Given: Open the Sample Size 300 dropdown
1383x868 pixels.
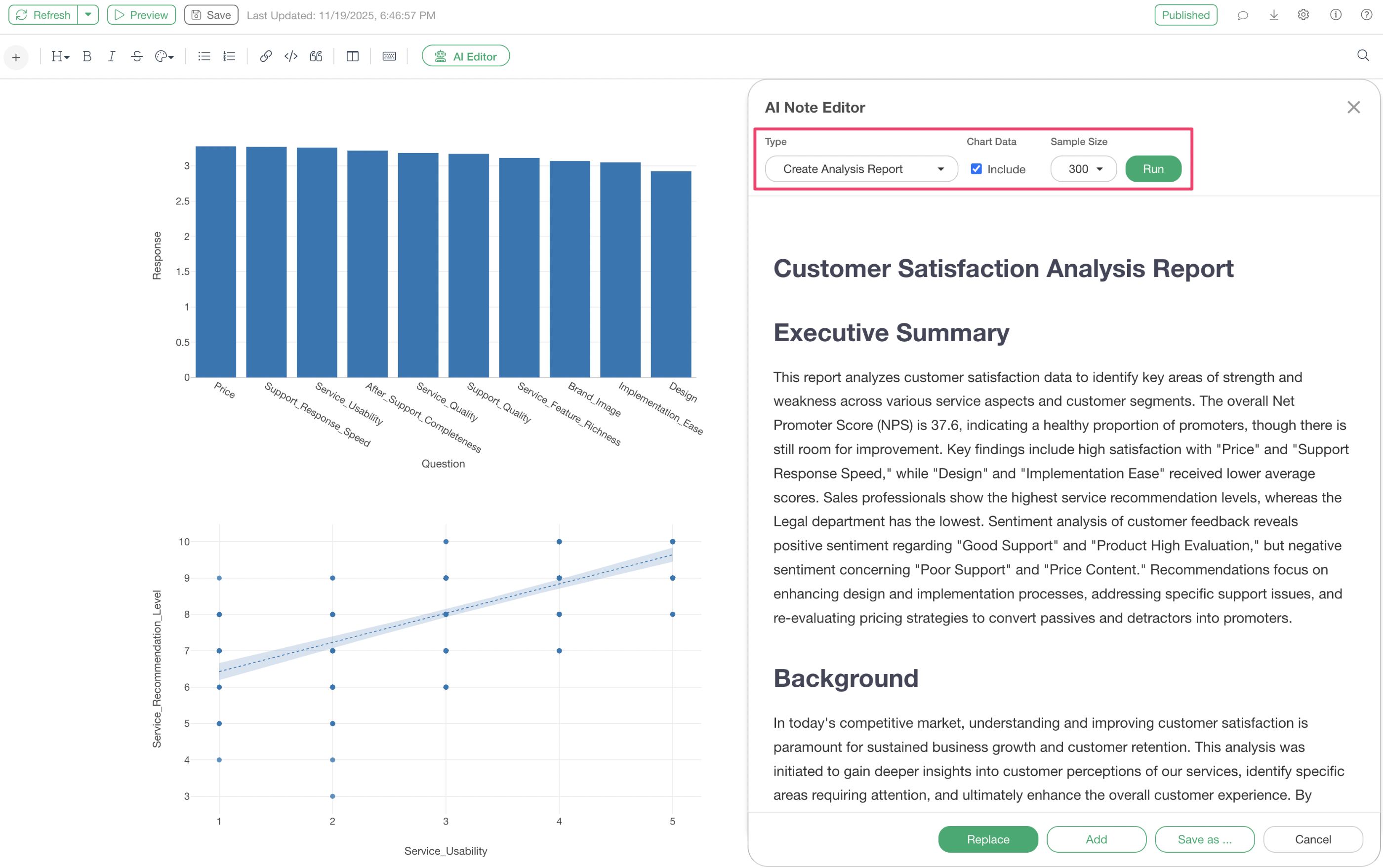Looking at the screenshot, I should tap(1083, 169).
